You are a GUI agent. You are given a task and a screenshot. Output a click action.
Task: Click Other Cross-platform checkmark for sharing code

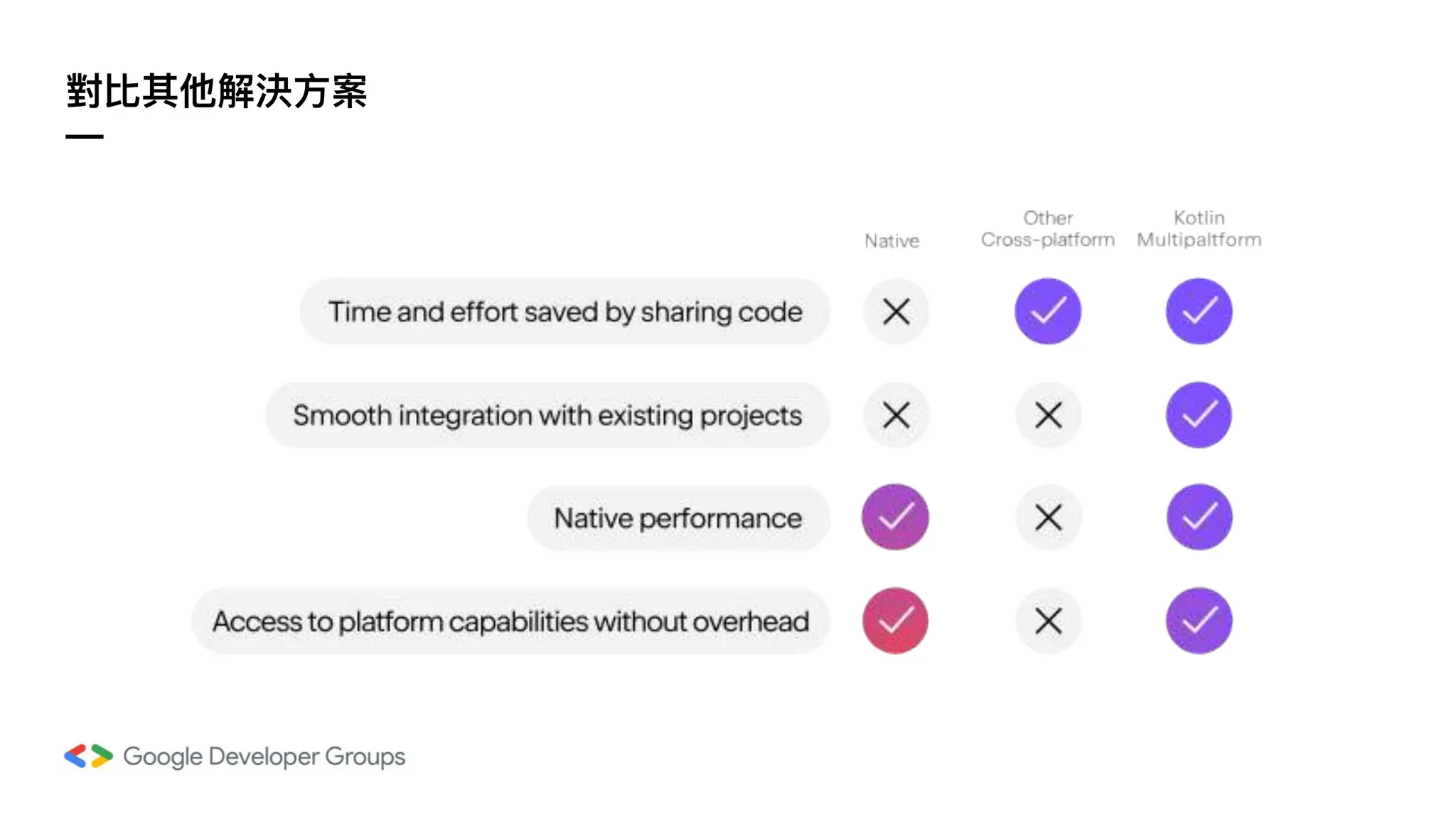pos(1048,311)
